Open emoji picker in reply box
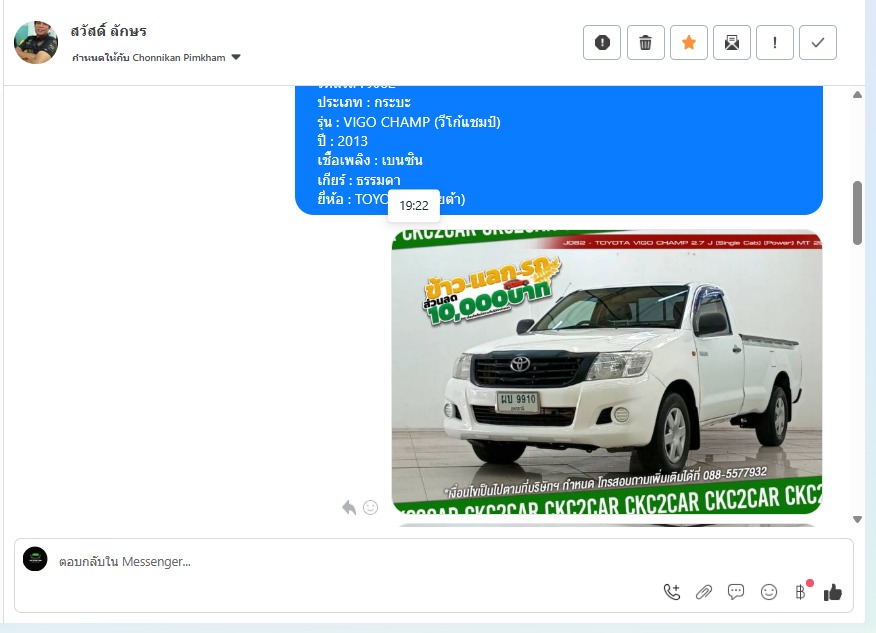 click(769, 592)
